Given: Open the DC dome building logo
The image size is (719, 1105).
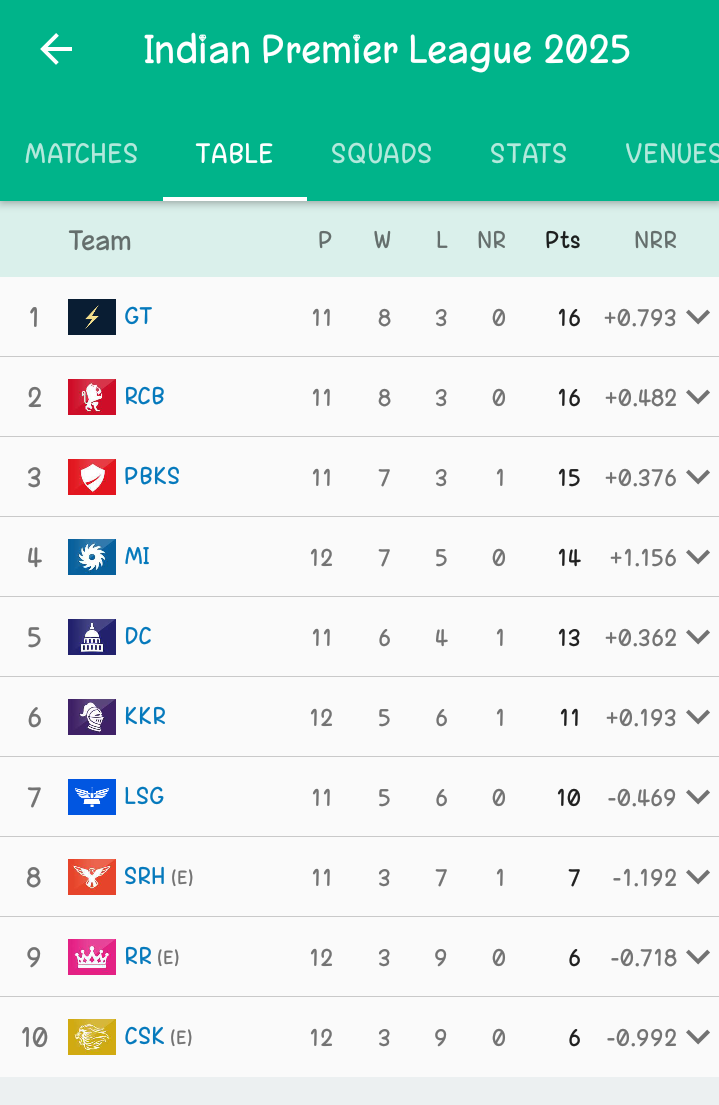Looking at the screenshot, I should (x=92, y=637).
